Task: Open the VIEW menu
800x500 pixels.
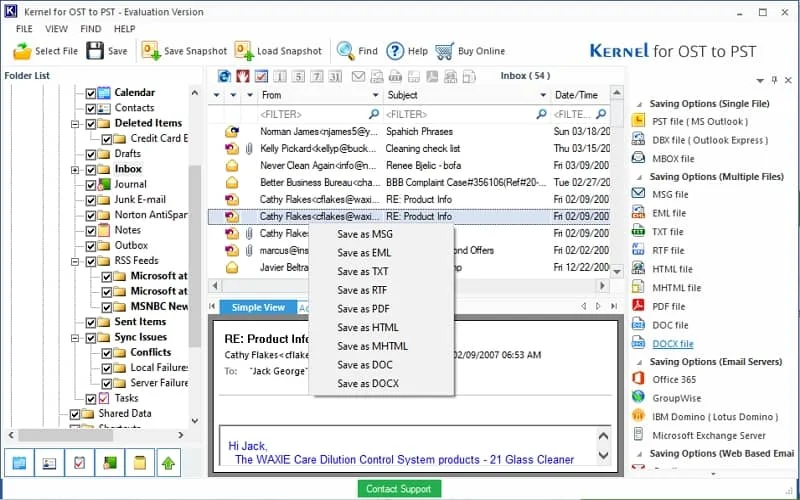Action: point(56,29)
